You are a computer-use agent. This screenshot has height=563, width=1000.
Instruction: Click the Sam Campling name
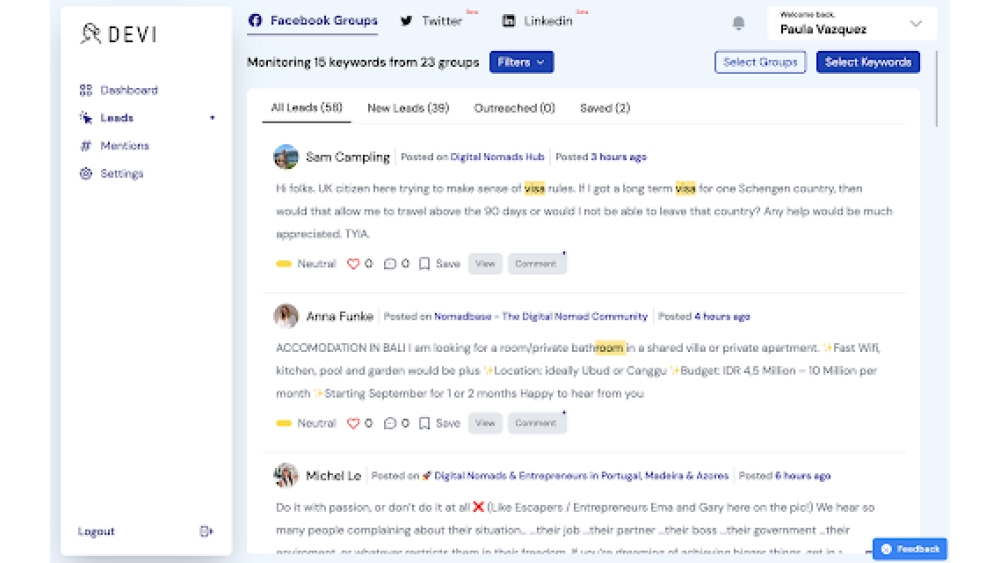348,157
